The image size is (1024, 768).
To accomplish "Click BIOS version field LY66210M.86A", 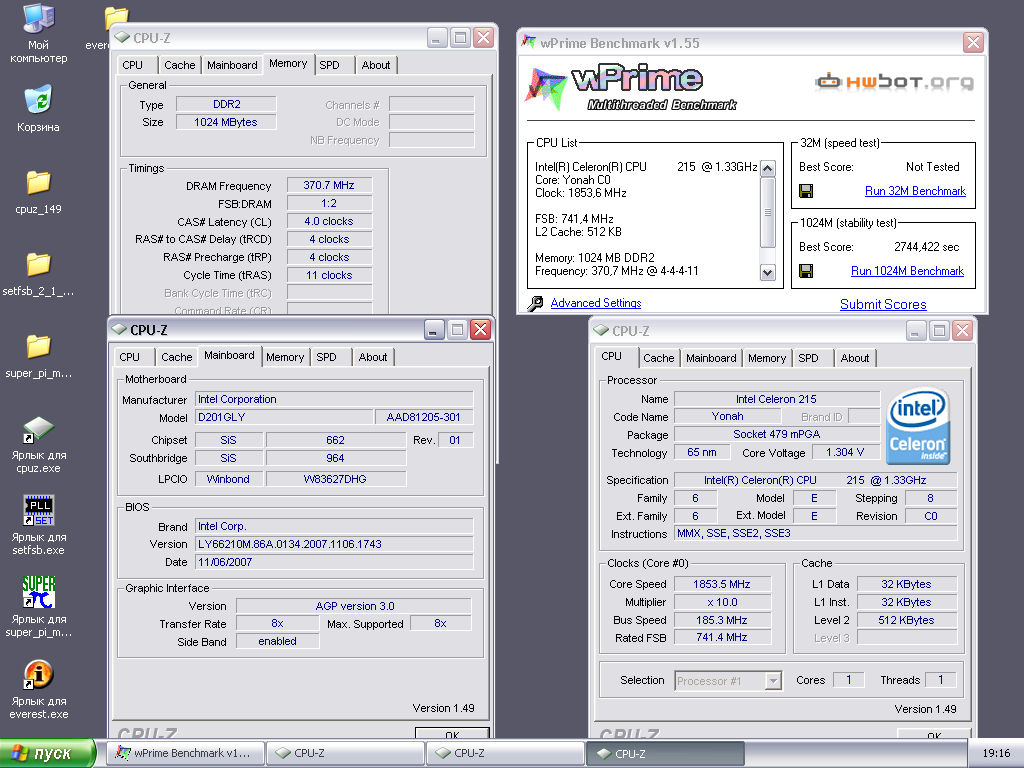I will 334,544.
